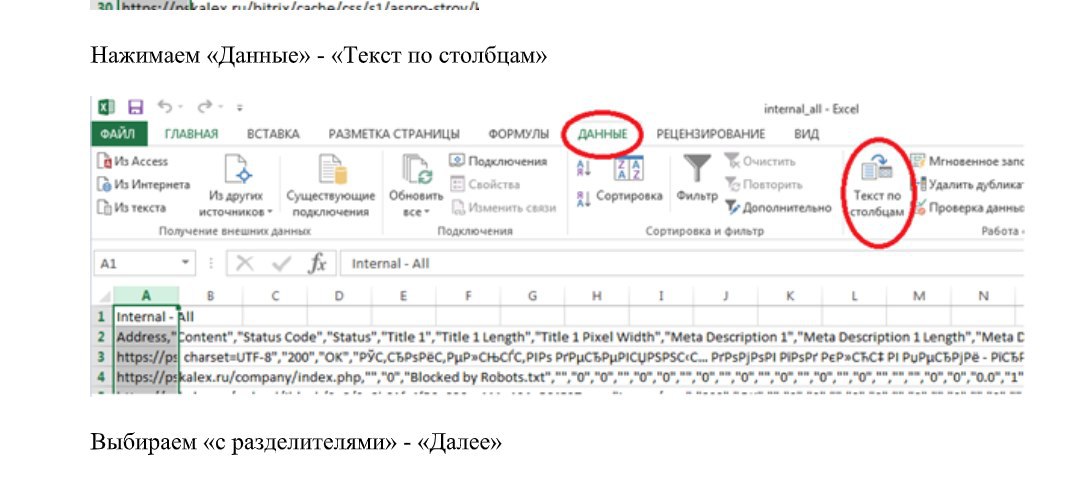Sort descending with the Z-A icon
The image size is (1085, 499).
584,198
